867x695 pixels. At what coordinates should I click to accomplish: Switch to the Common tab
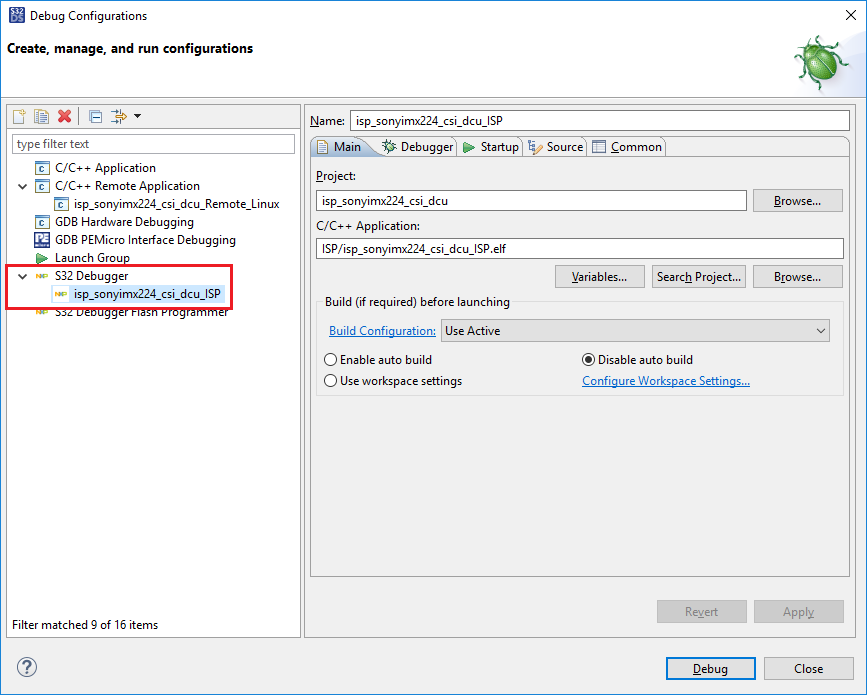click(x=627, y=147)
